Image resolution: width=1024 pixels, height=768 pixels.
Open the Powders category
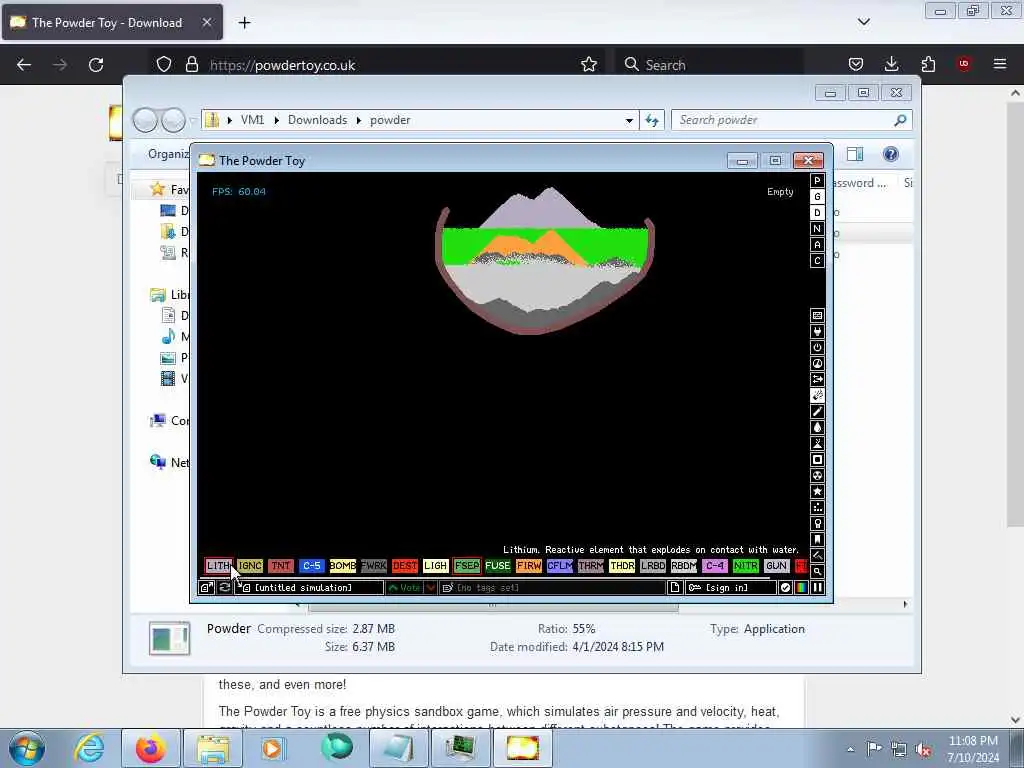click(817, 443)
